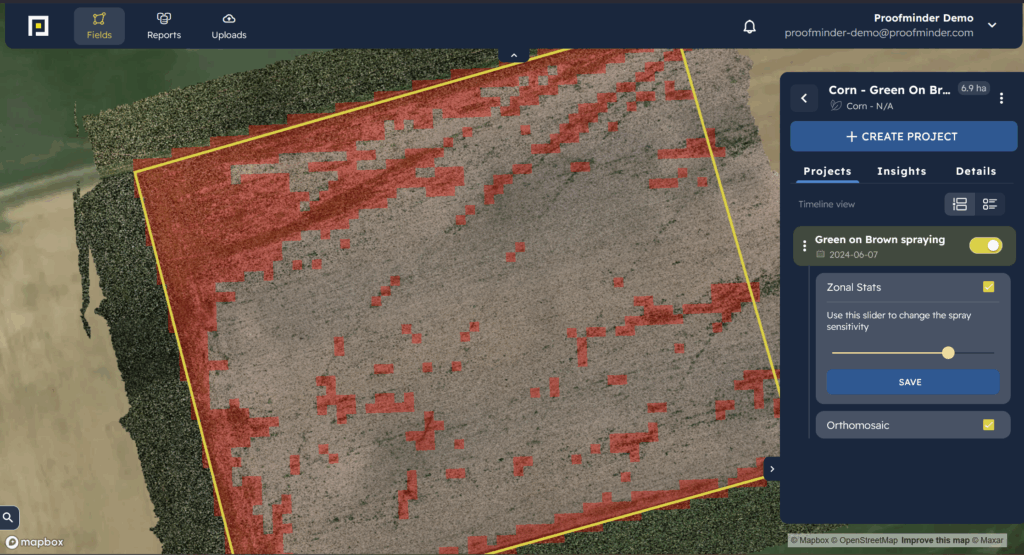The height and width of the screenshot is (555, 1024).
Task: Collapse the top navigation bar chevron
Action: coord(514,56)
